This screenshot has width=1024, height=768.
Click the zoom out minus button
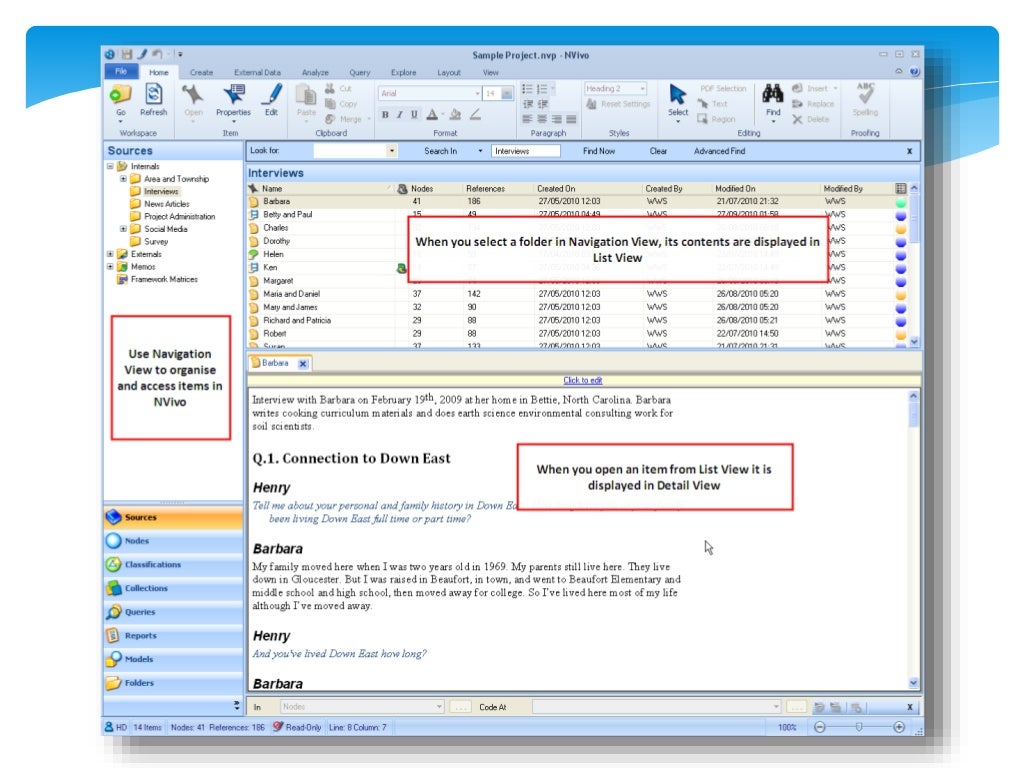(x=820, y=727)
